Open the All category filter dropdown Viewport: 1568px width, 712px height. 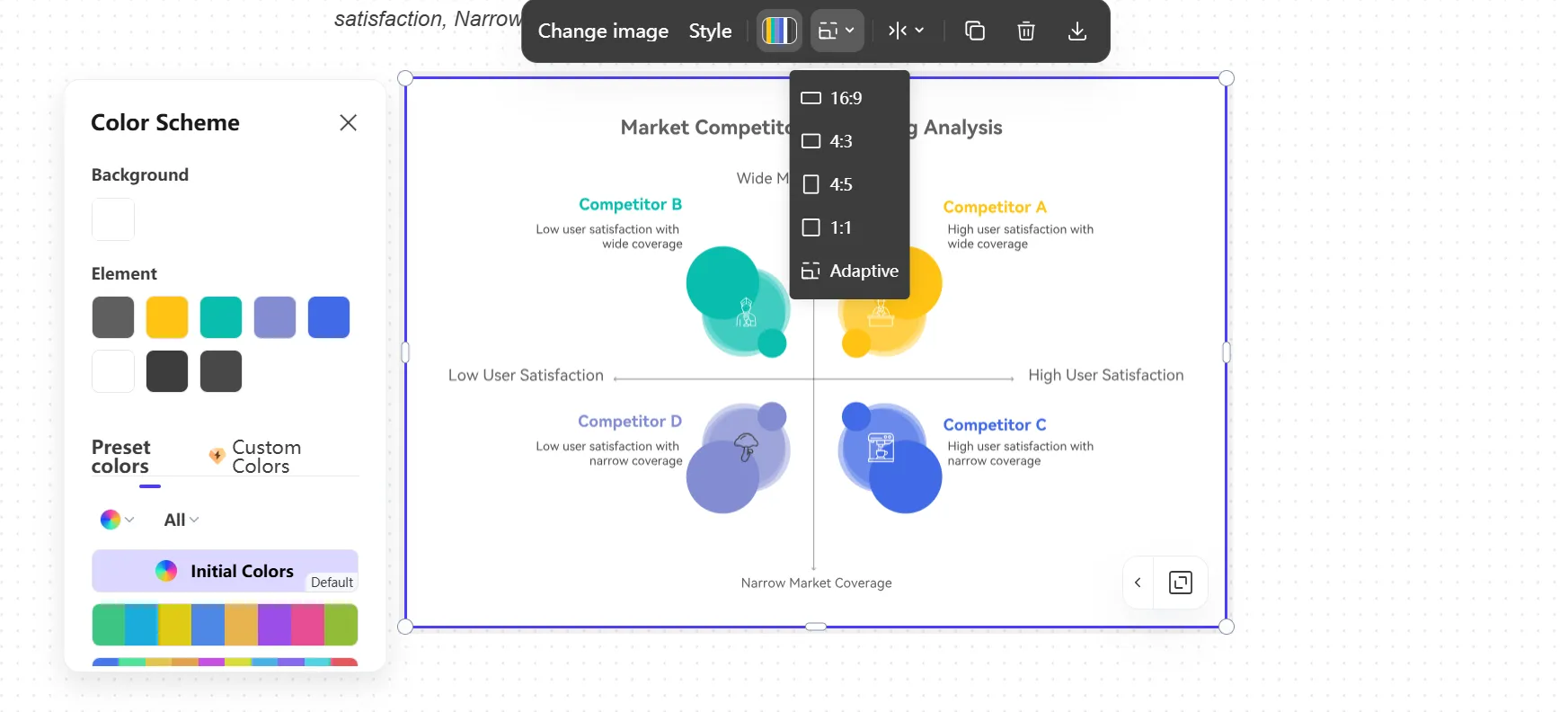click(181, 520)
